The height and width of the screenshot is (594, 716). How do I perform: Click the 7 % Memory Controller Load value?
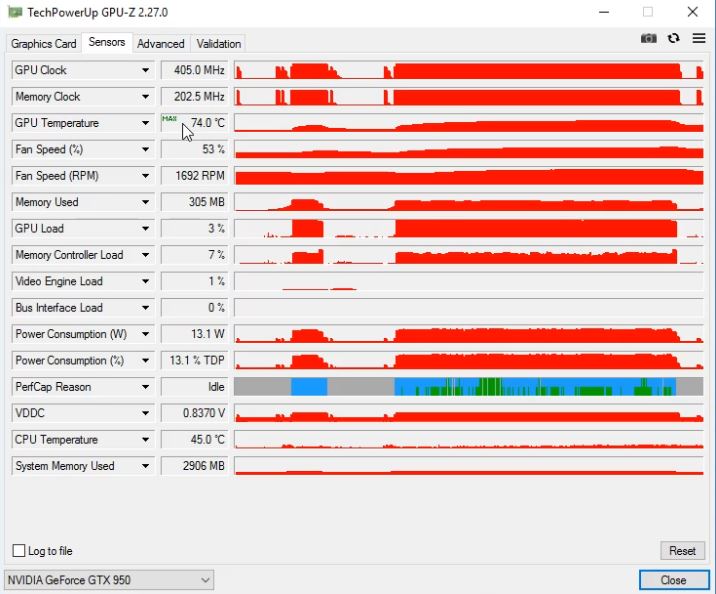pos(194,255)
